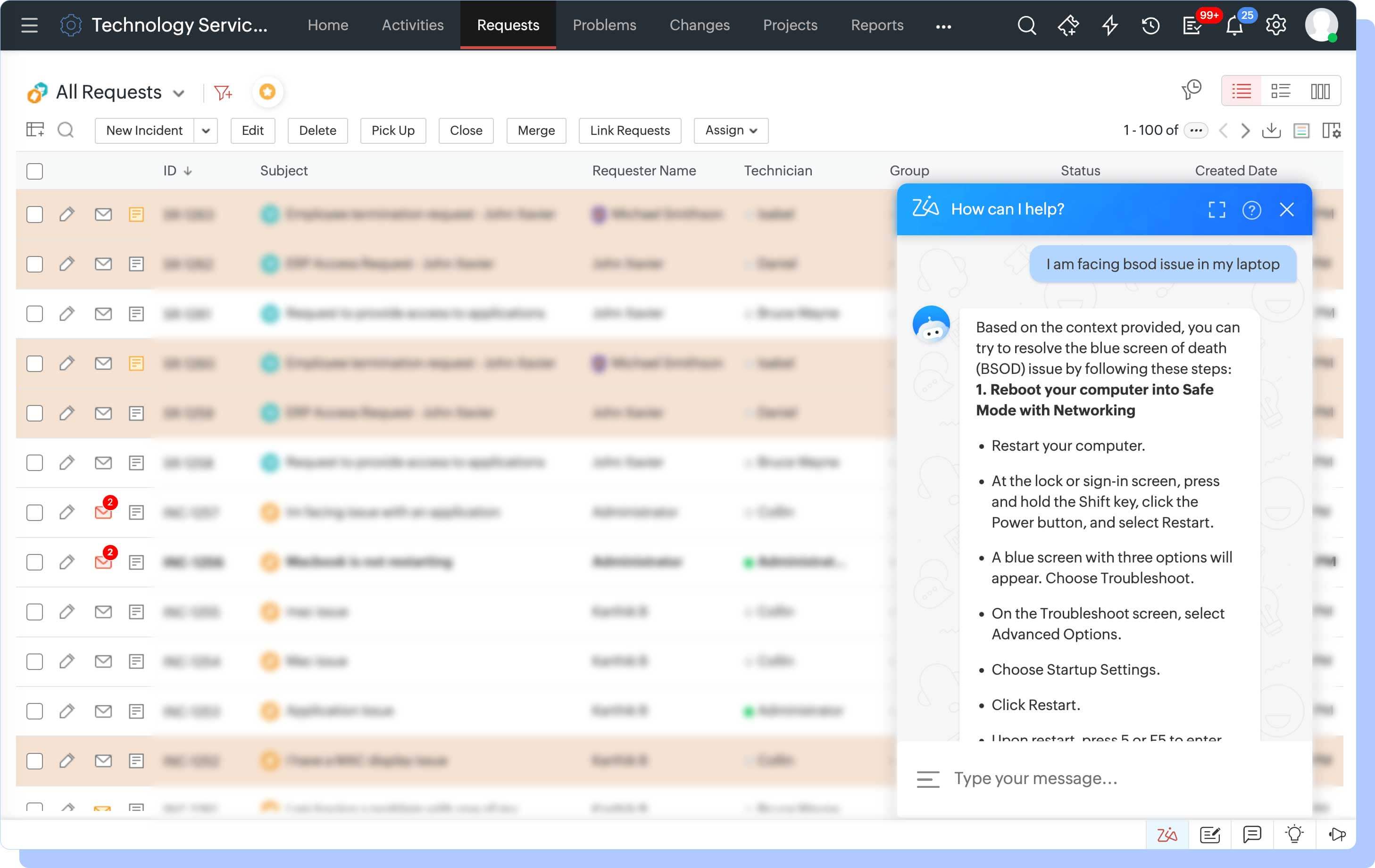Open the lightbulb icon in bottom bar
The height and width of the screenshot is (868, 1375).
tap(1294, 835)
